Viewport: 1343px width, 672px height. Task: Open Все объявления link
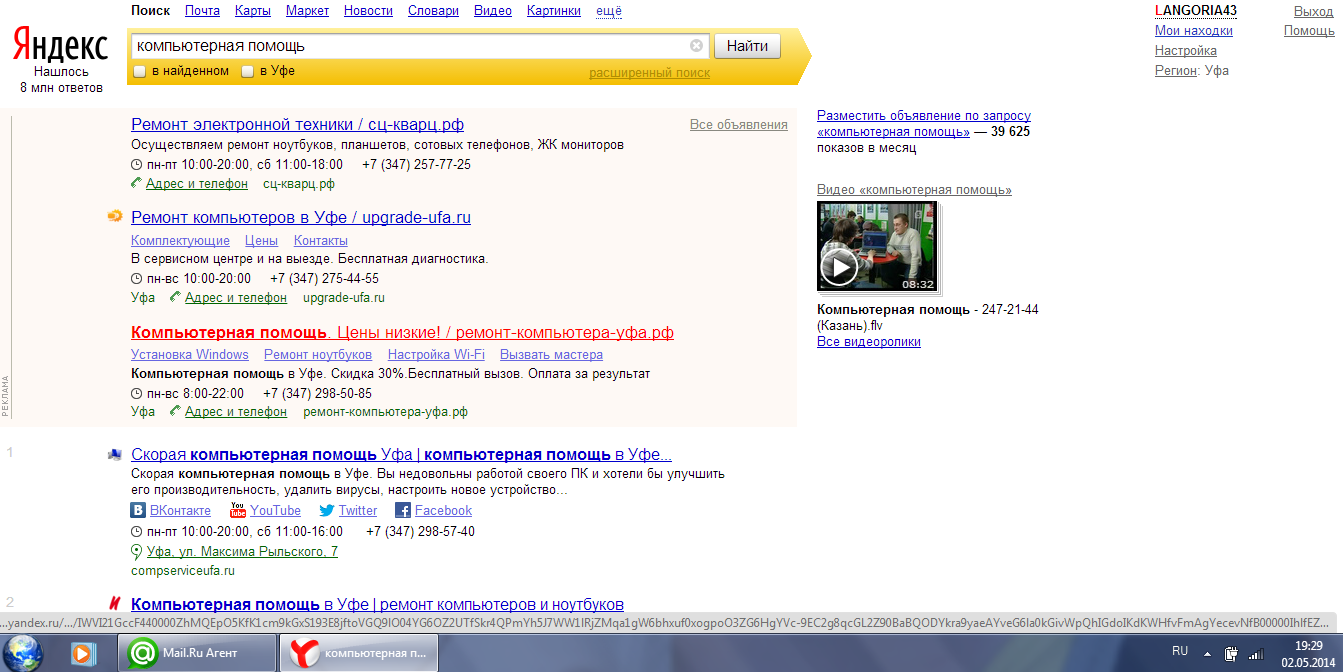coord(739,125)
